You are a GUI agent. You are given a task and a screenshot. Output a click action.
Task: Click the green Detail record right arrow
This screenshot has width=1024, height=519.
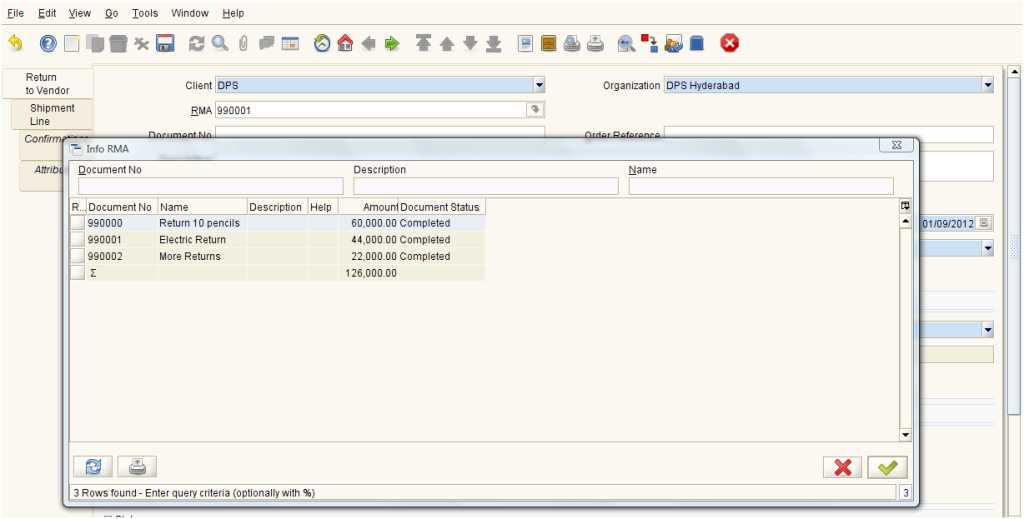392,44
